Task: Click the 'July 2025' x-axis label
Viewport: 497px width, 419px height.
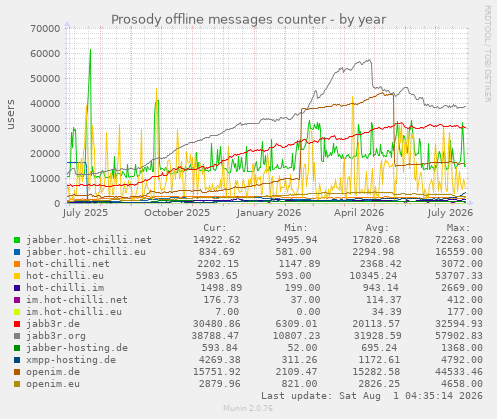Action: [x=85, y=213]
